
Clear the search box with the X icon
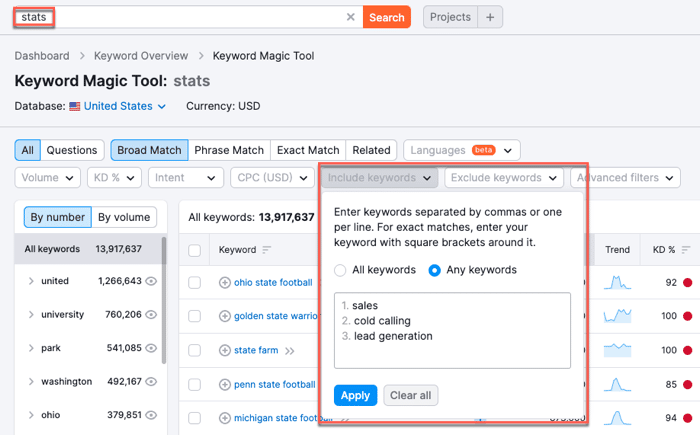351,17
